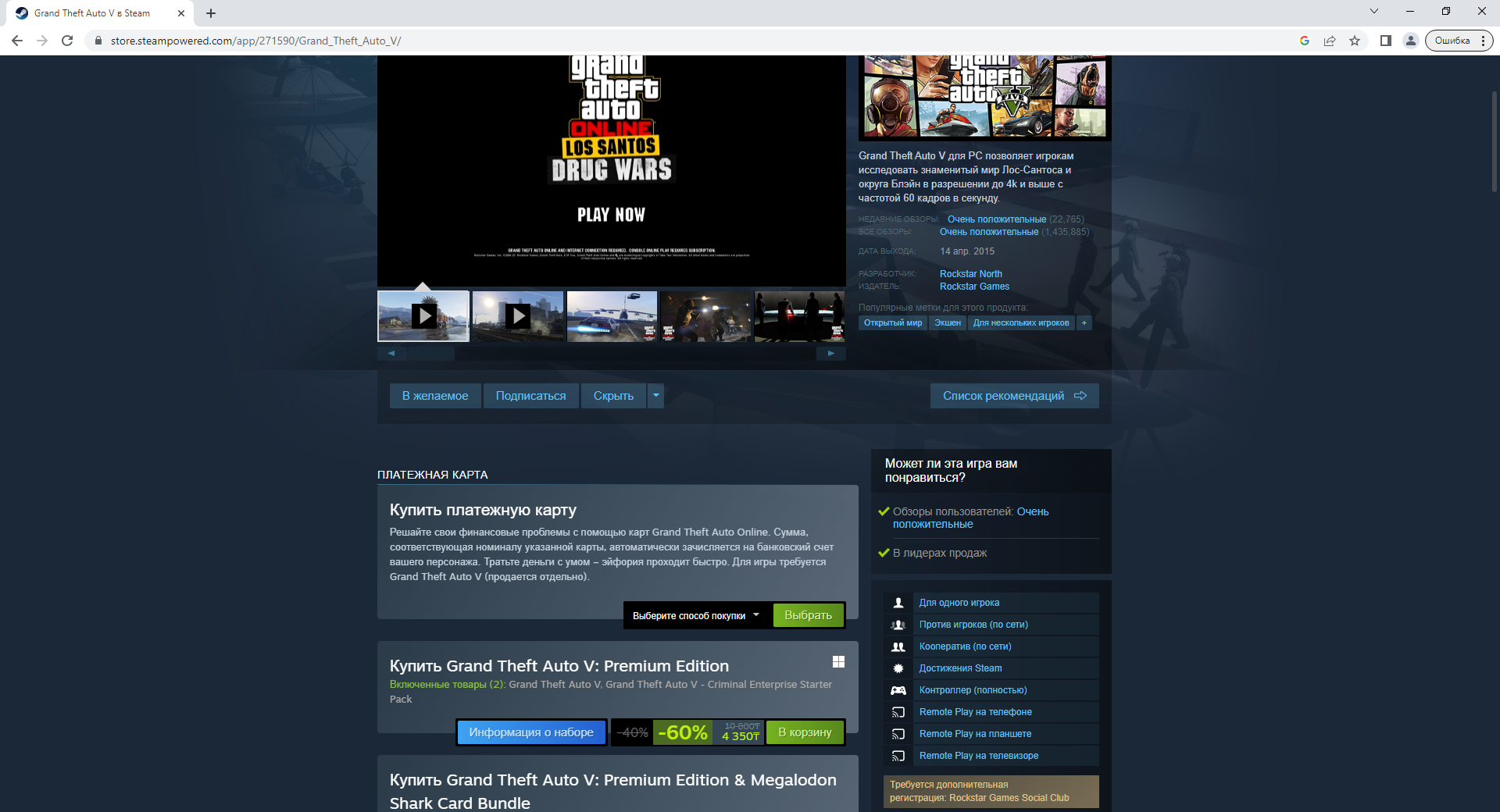Add a tag with the plus button
Viewport: 1500px width, 812px height.
click(1084, 322)
